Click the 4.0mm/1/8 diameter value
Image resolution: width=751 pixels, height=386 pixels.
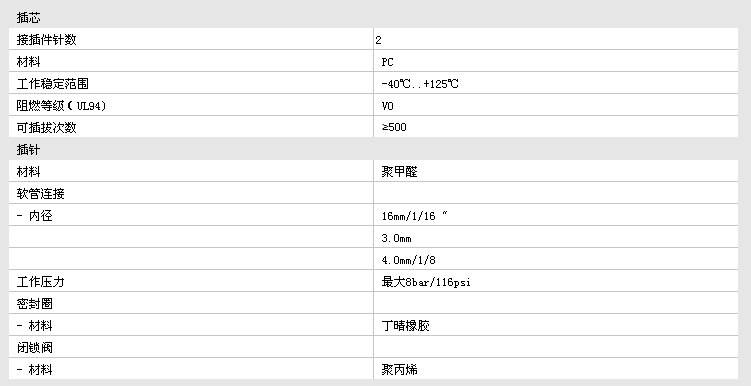pyautogui.click(x=409, y=261)
